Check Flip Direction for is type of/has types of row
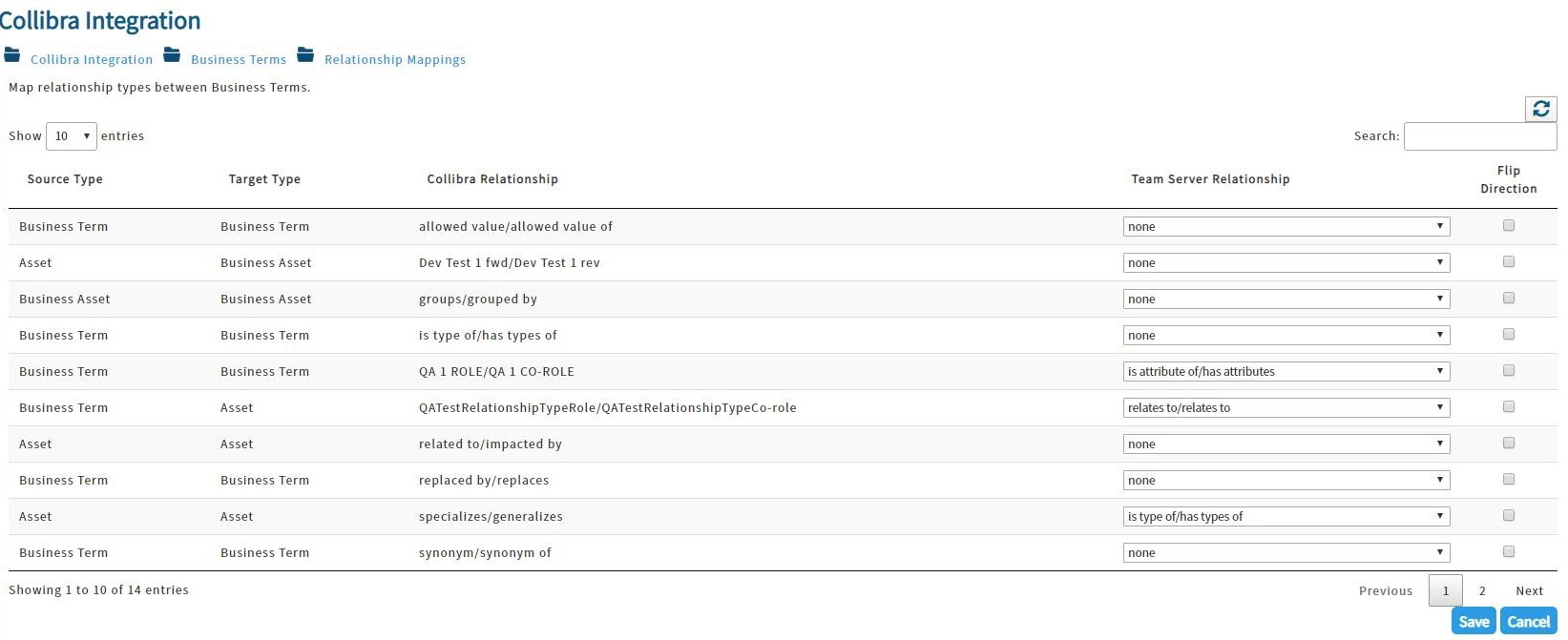Image resolution: width=1568 pixels, height=640 pixels. click(1509, 334)
